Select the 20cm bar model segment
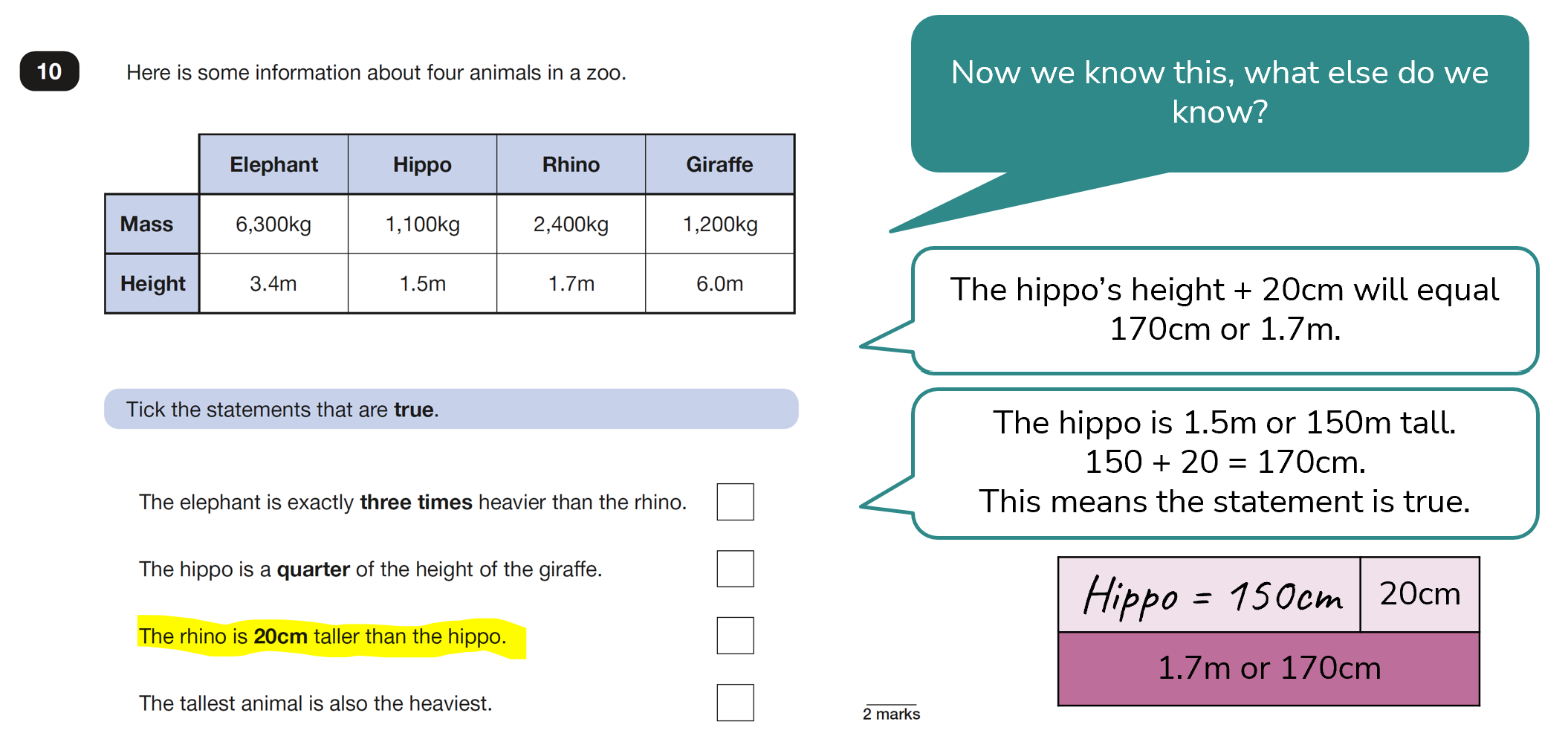 pos(1419,594)
